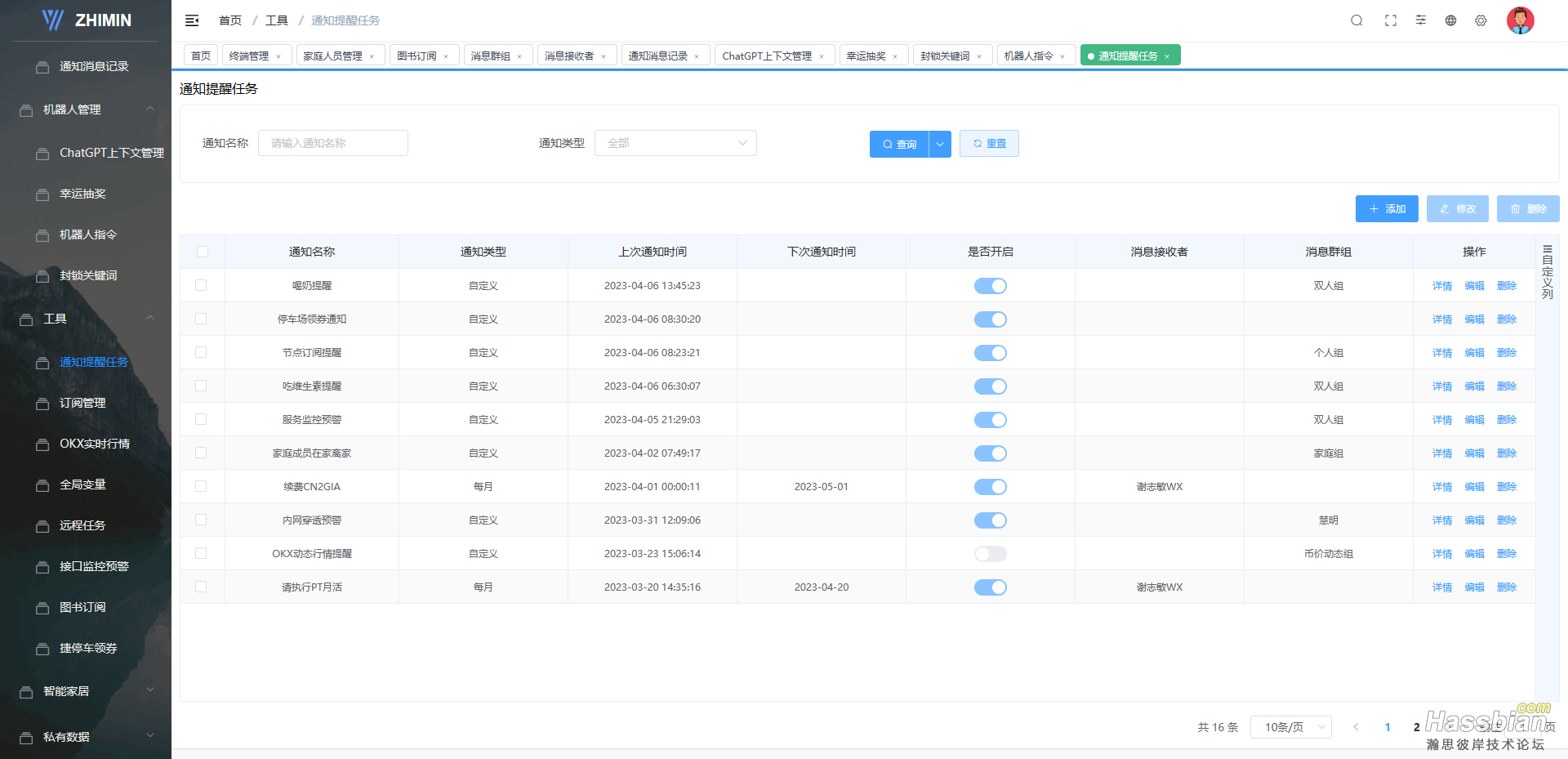
Task: Click the icon beside OKX实时行情 in sidebar
Action: (42, 444)
